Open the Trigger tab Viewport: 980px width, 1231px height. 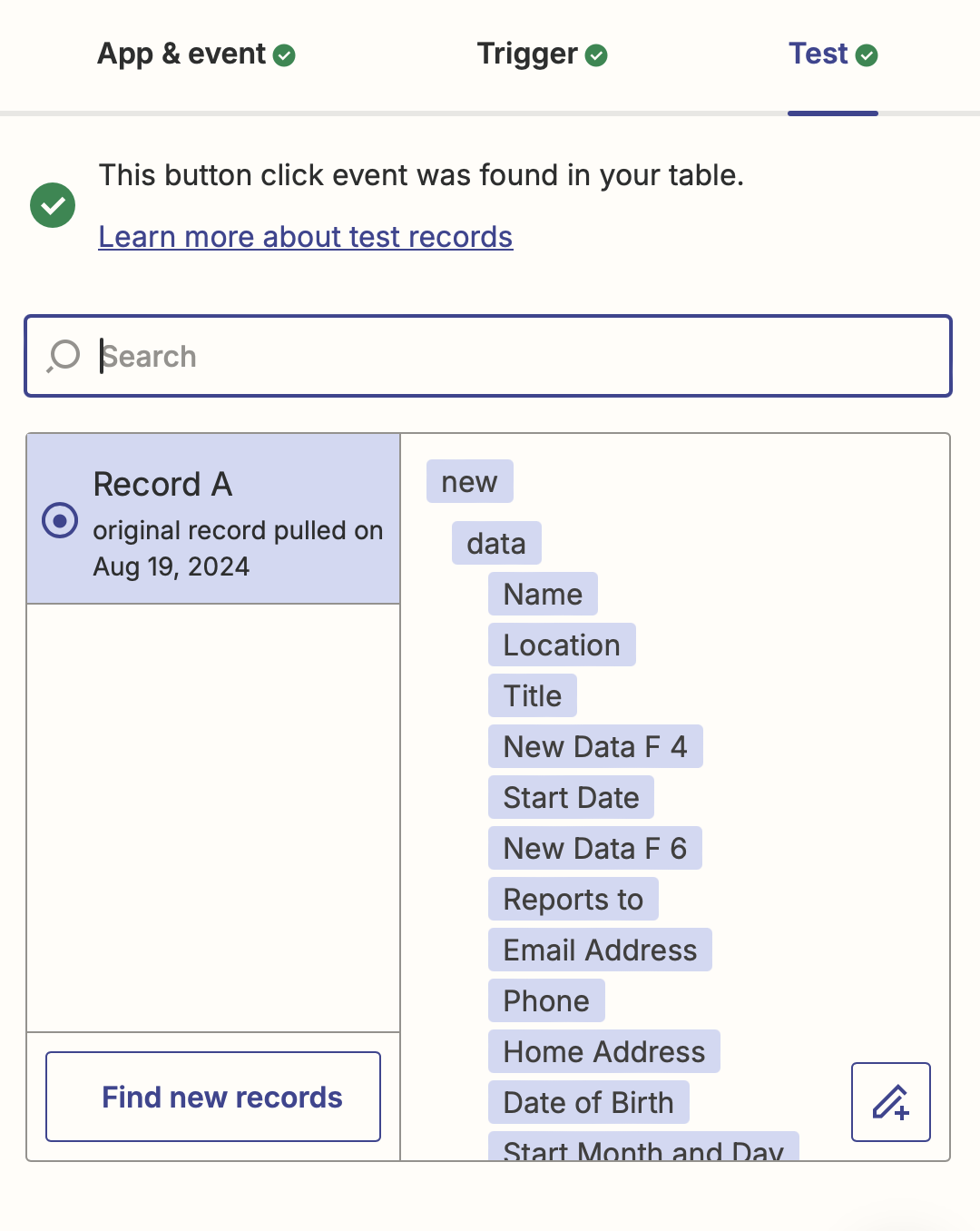(542, 54)
